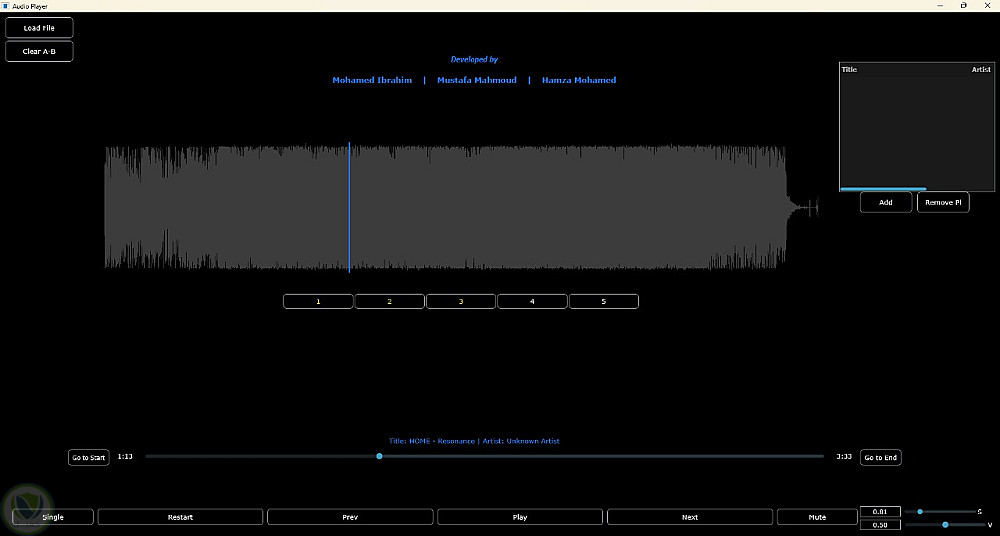This screenshot has width=1000, height=536.
Task: Click the name Mustafa Mahmoud
Action: [477, 80]
